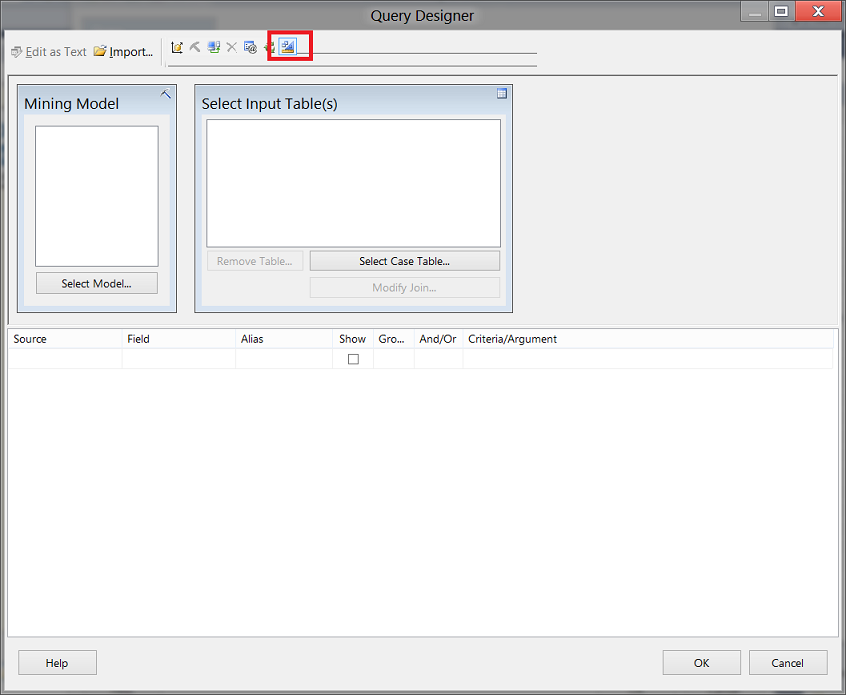Viewport: 846px width, 695px height.
Task: Click the MDX cube query mode icon
Action: pos(177,47)
